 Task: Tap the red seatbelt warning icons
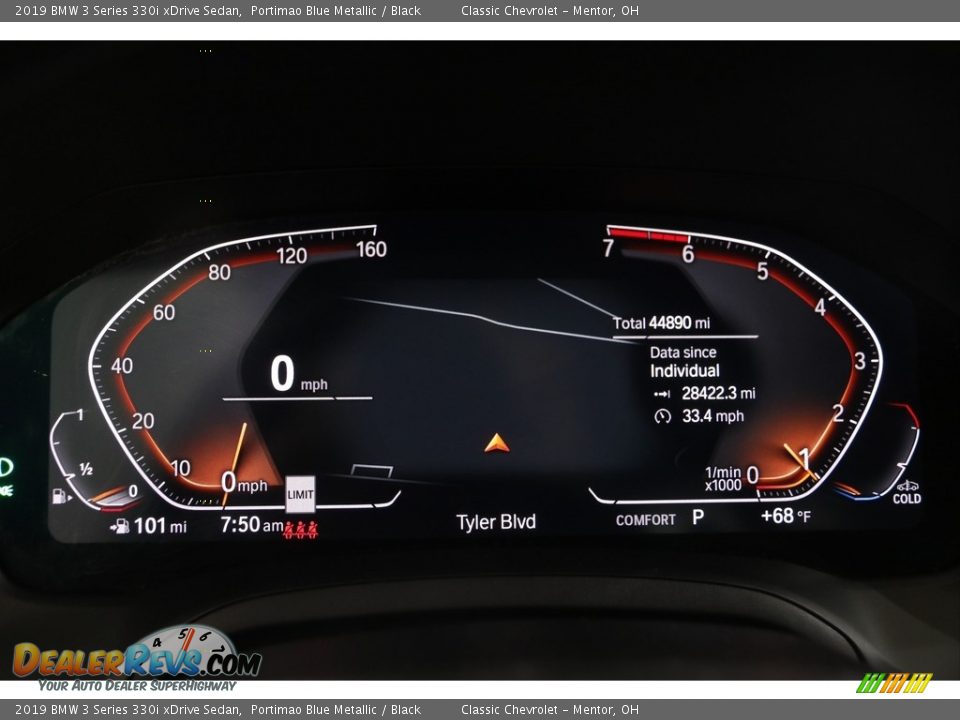[x=301, y=530]
